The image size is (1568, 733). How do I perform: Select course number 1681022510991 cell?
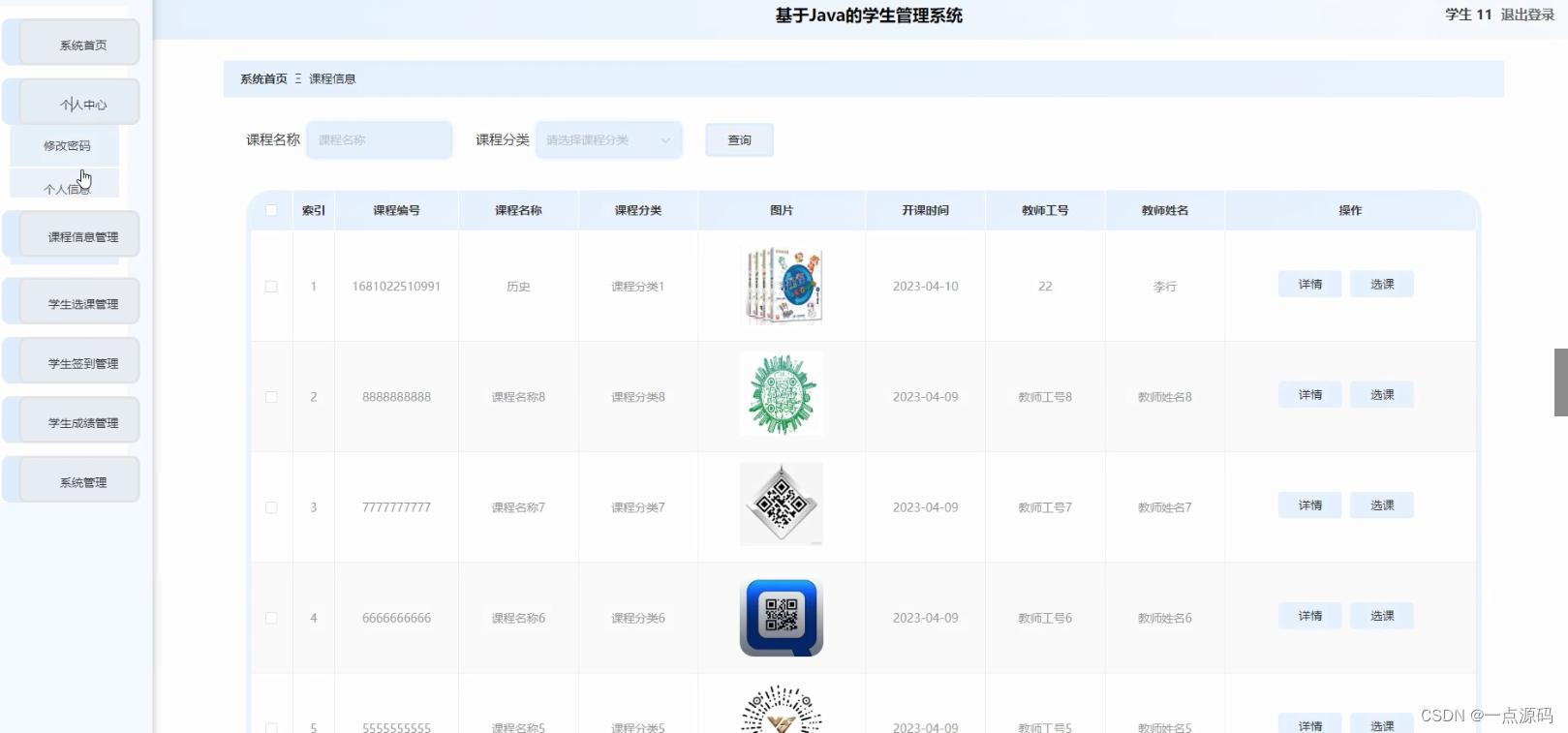[396, 287]
